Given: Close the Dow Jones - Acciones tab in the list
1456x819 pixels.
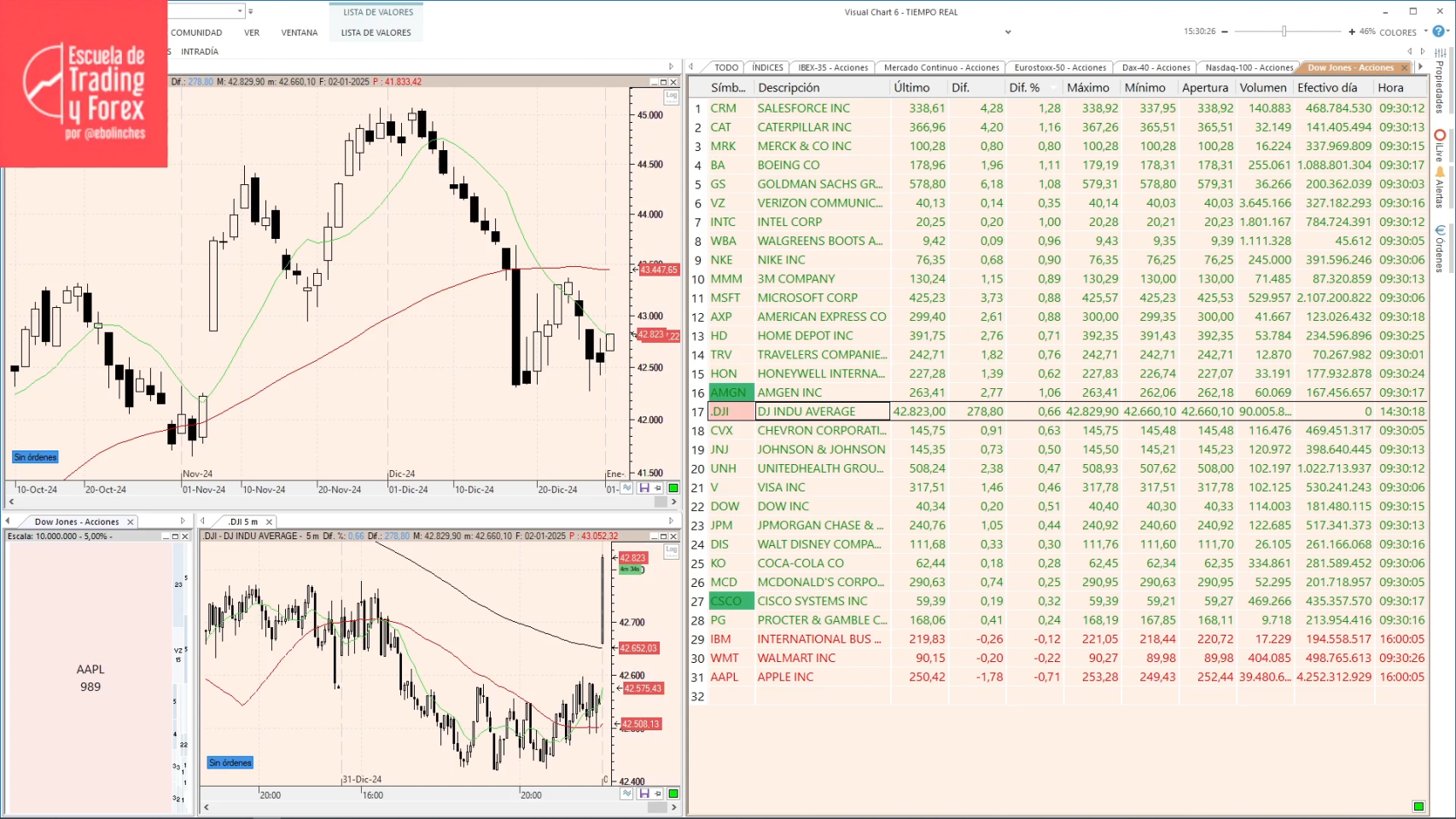Looking at the screenshot, I should coord(1404,68).
